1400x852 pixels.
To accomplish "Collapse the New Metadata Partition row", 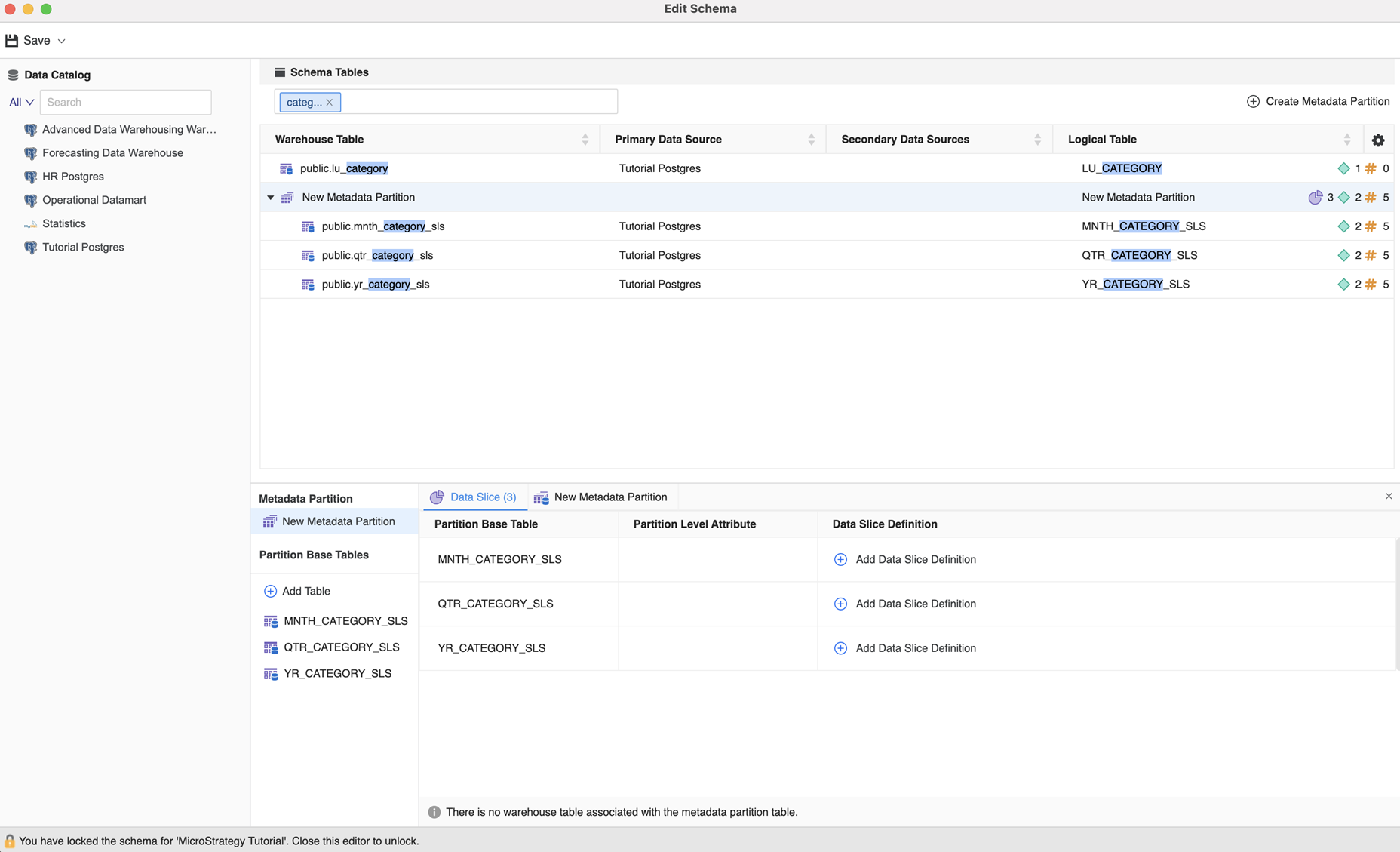I will click(270, 198).
